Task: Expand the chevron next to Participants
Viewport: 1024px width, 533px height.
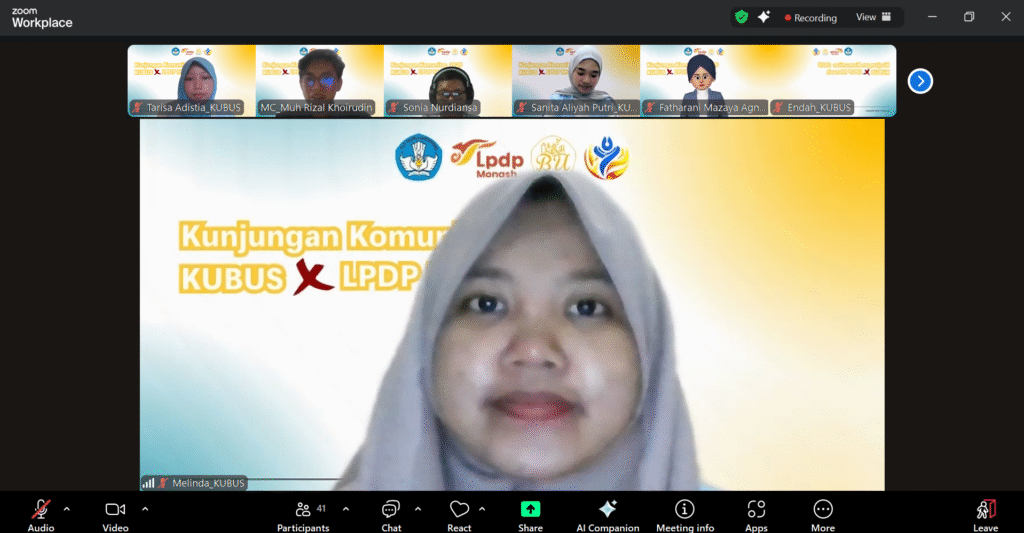Action: [346, 508]
